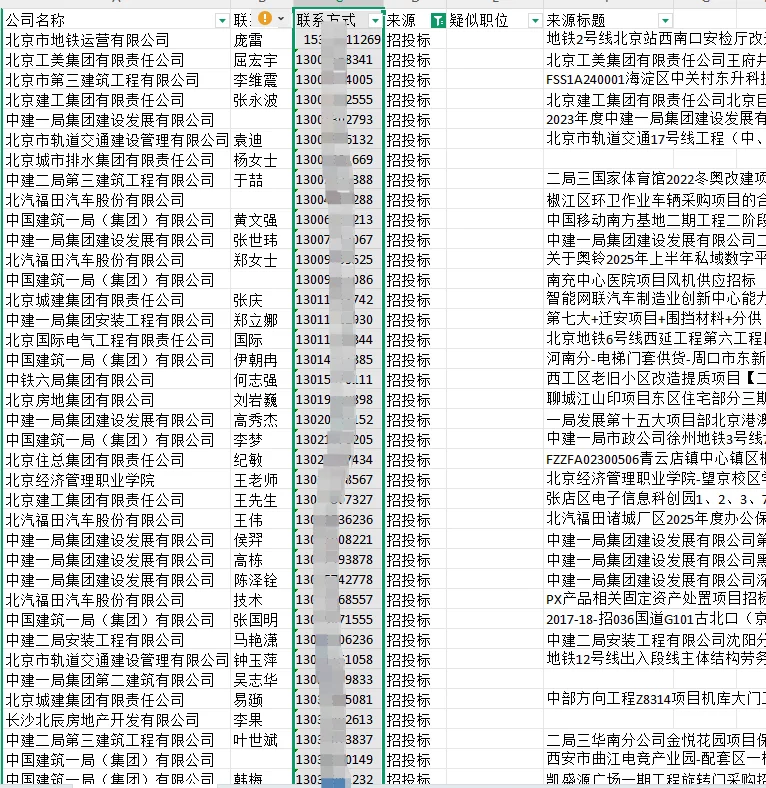Image resolution: width=766 pixels, height=788 pixels.
Task: Select title cell starting 北京市轨道交通17号线工程
Action: [655, 139]
